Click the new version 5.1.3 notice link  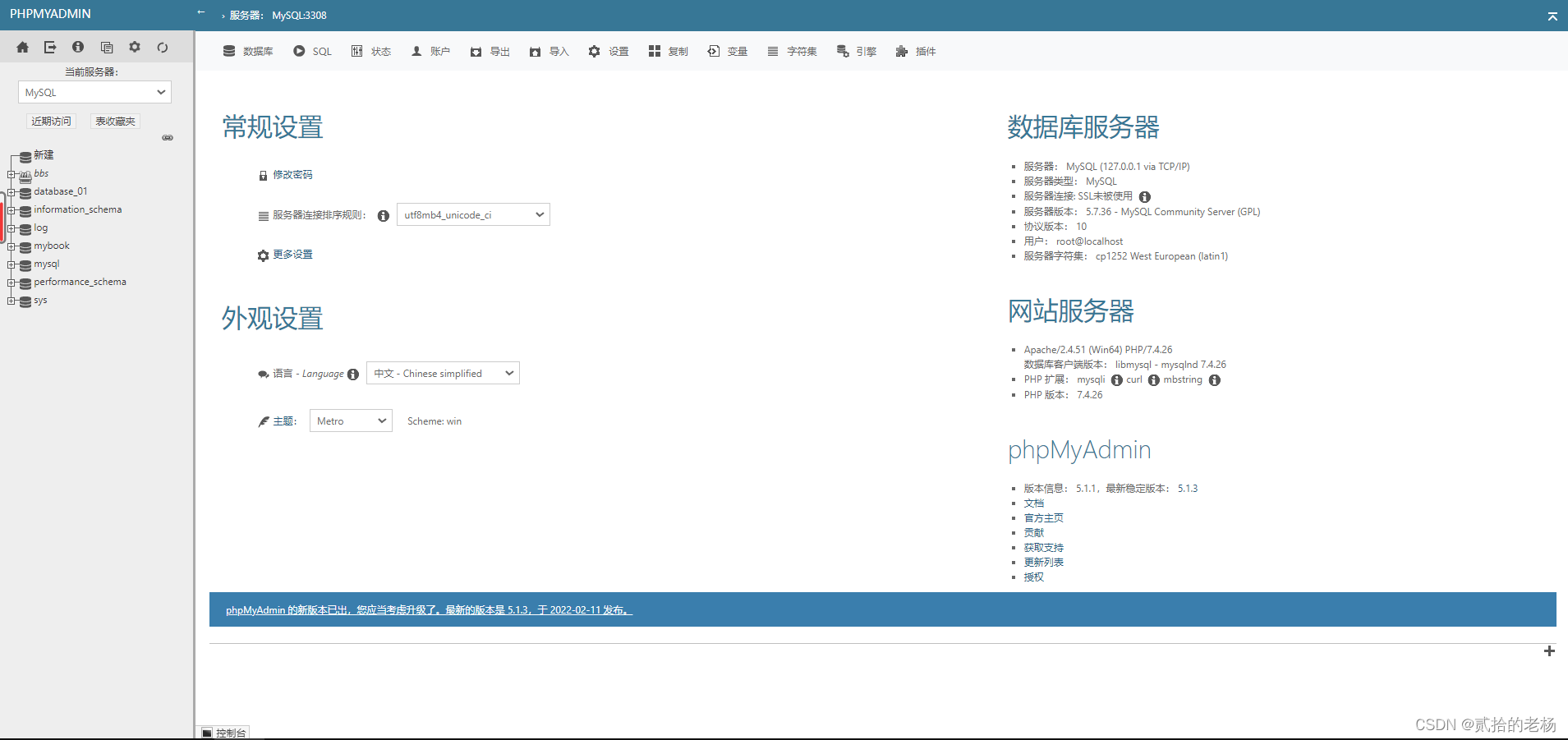tap(429, 610)
